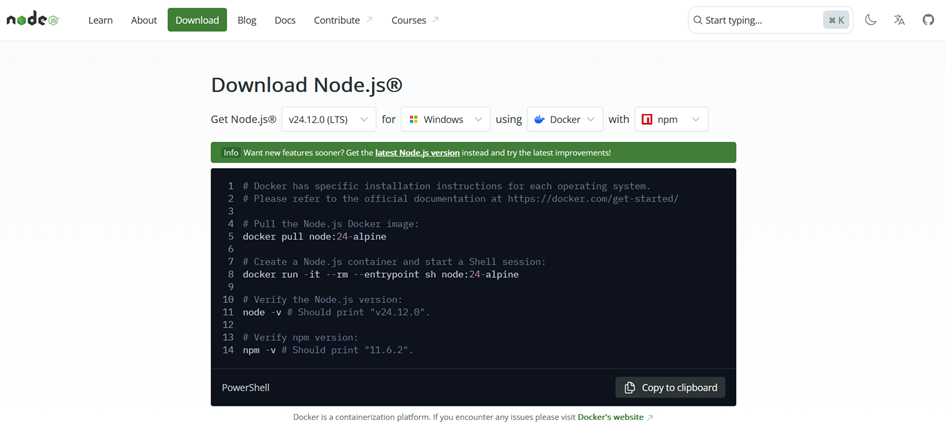This screenshot has height=422, width=945.
Task: Click the search magnifier icon
Action: [698, 20]
